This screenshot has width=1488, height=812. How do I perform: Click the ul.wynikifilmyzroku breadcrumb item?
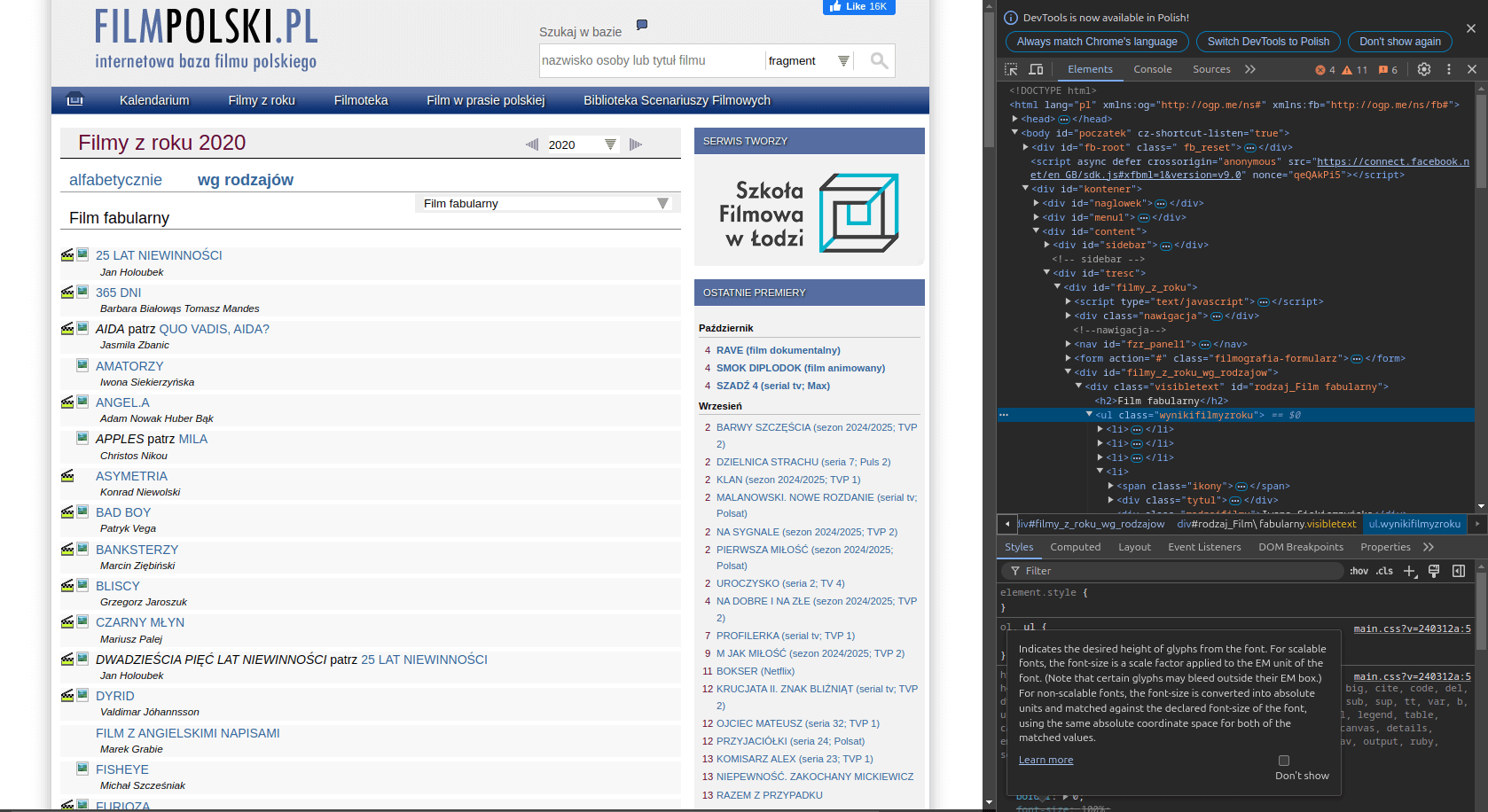pos(1414,524)
